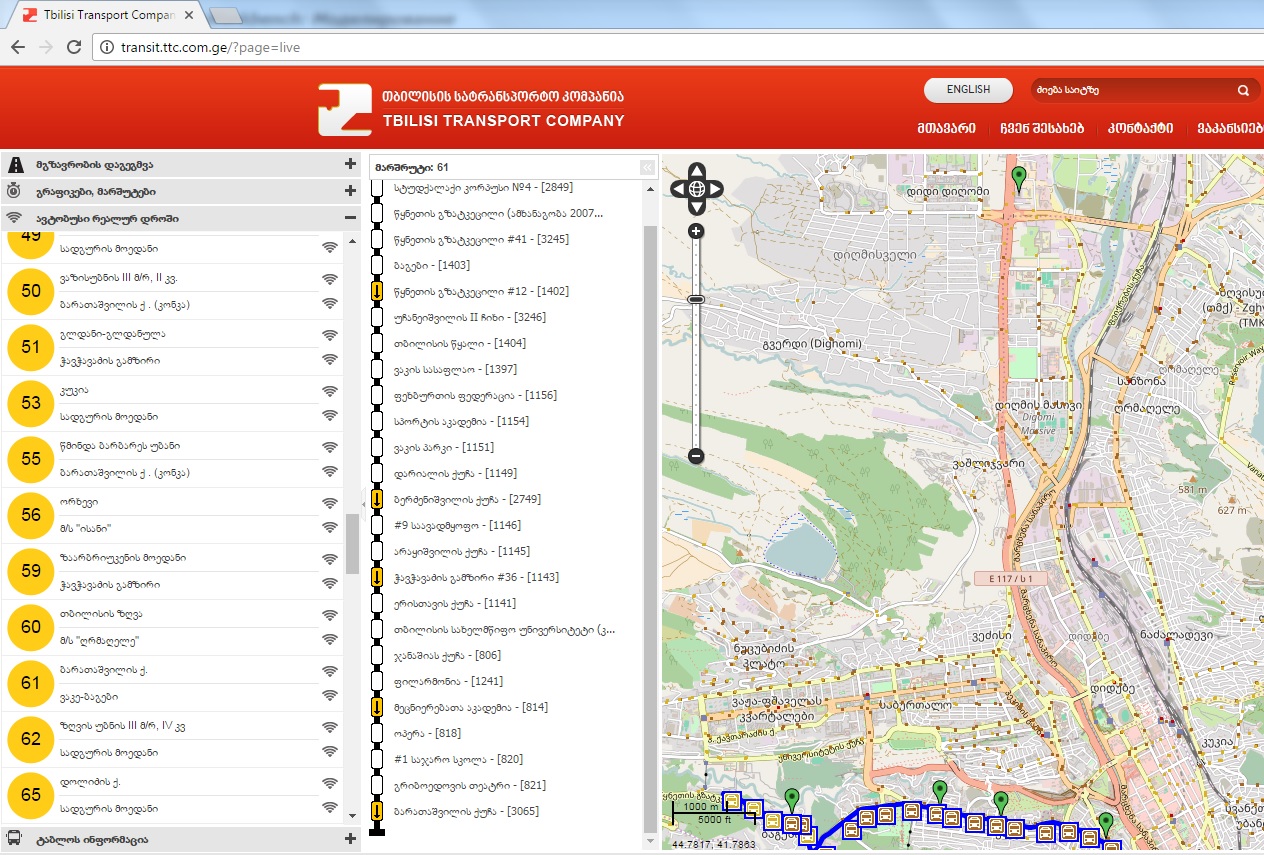Open the კონტაქტი menu item
This screenshot has width=1264, height=855.
[1138, 128]
